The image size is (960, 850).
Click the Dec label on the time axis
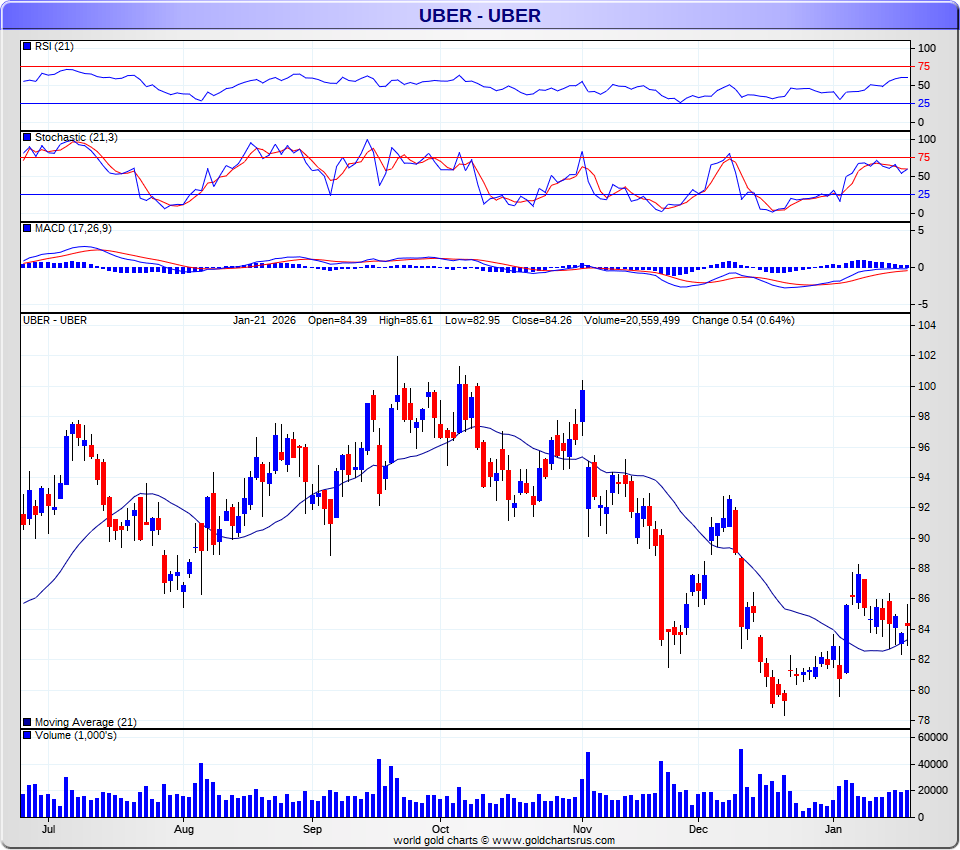point(698,829)
